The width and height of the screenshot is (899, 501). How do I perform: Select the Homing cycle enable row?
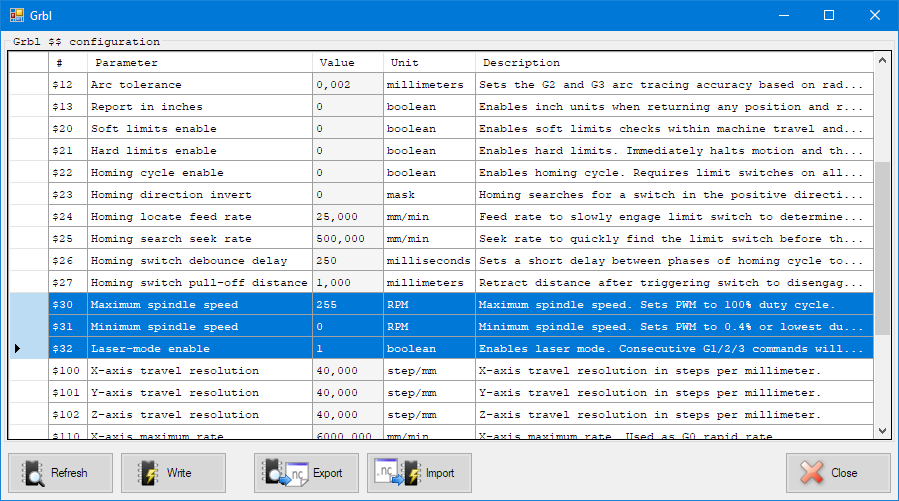(x=200, y=173)
